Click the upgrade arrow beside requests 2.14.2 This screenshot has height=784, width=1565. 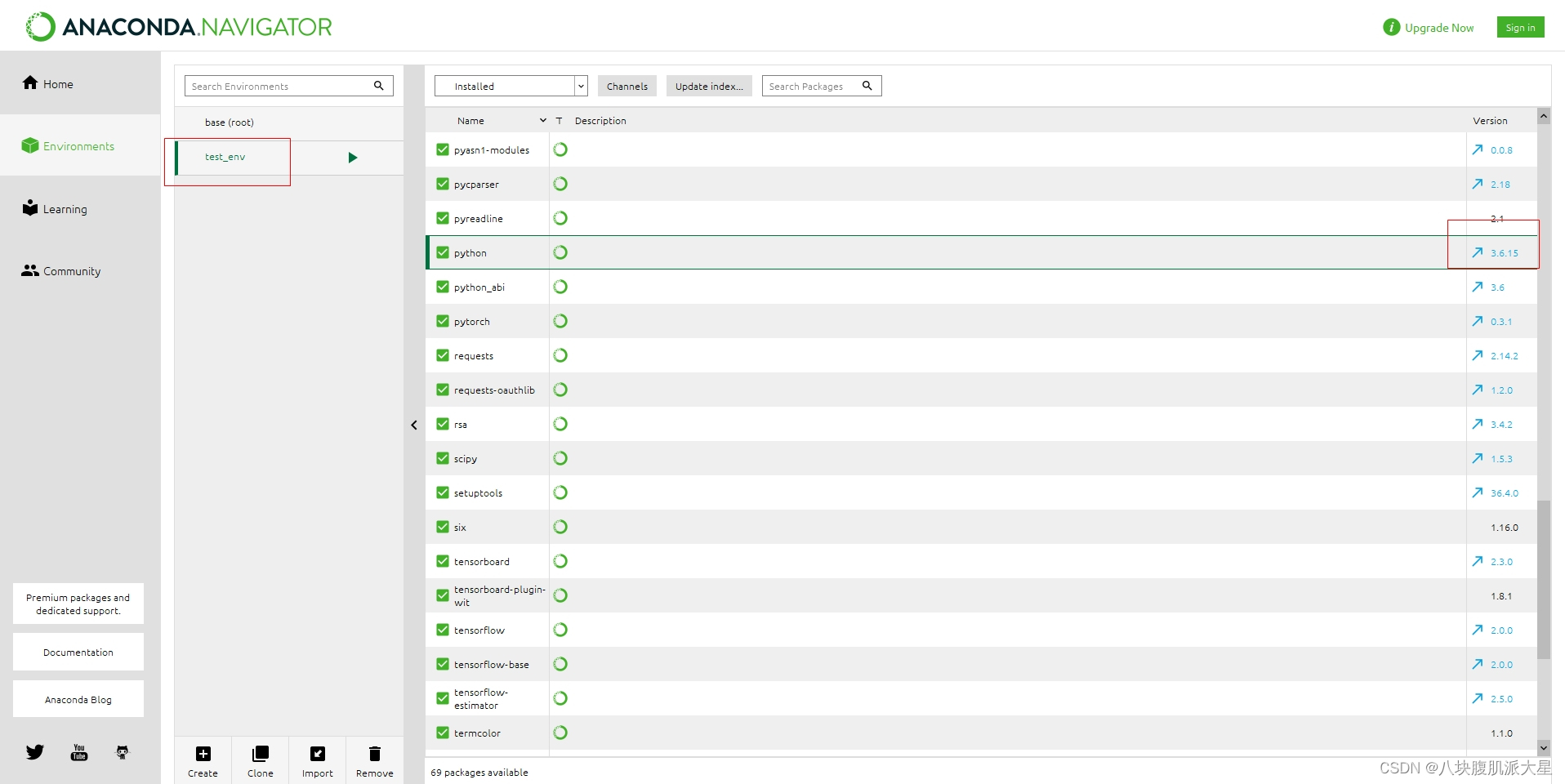click(1478, 355)
